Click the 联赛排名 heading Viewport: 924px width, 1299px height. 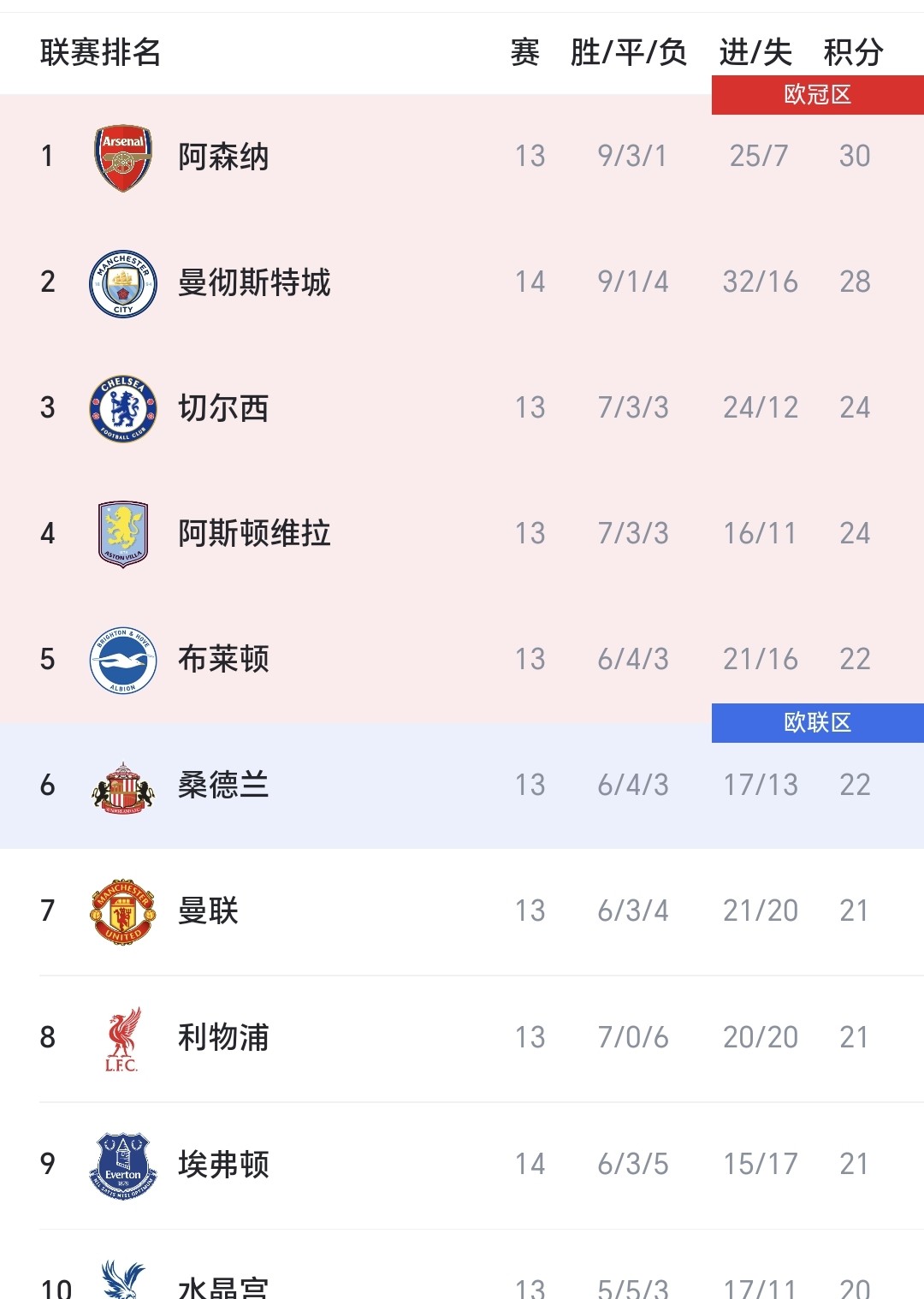pyautogui.click(x=101, y=52)
